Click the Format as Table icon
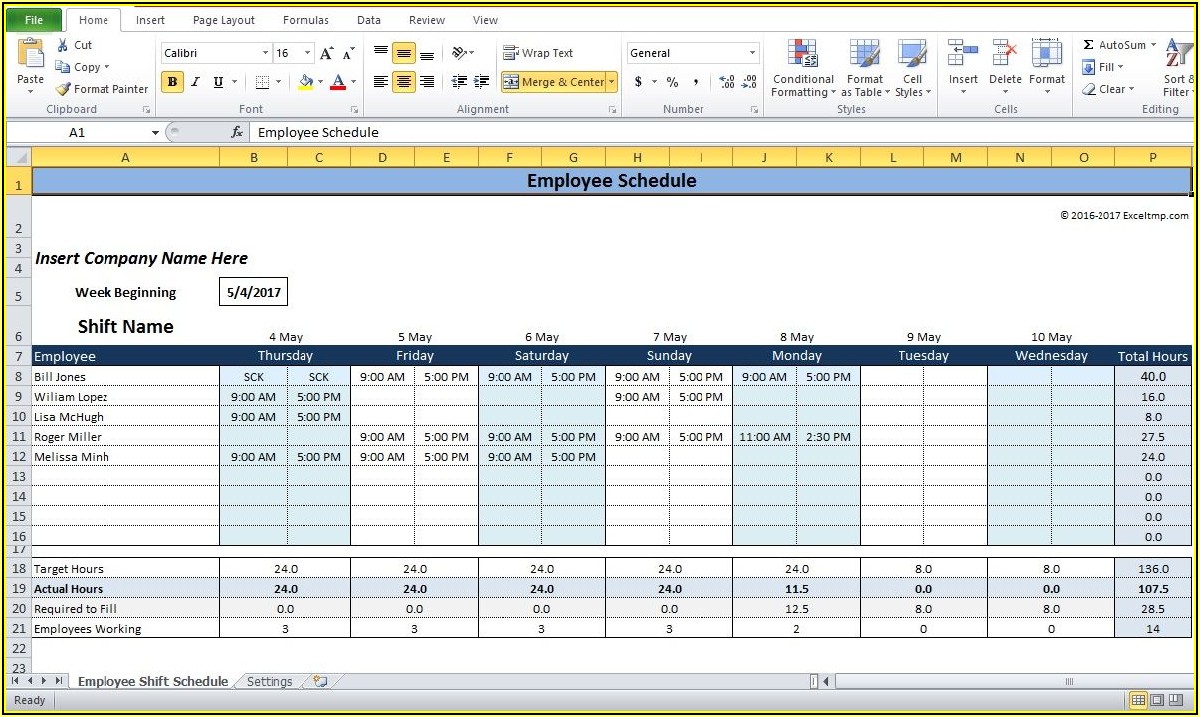 [864, 56]
